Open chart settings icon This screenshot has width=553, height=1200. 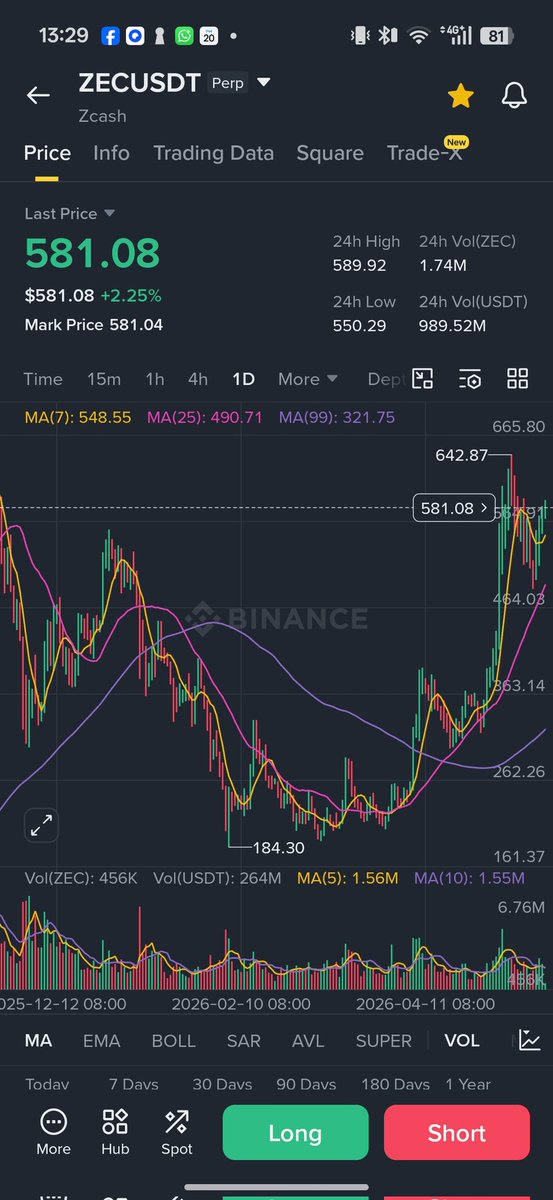click(x=470, y=378)
